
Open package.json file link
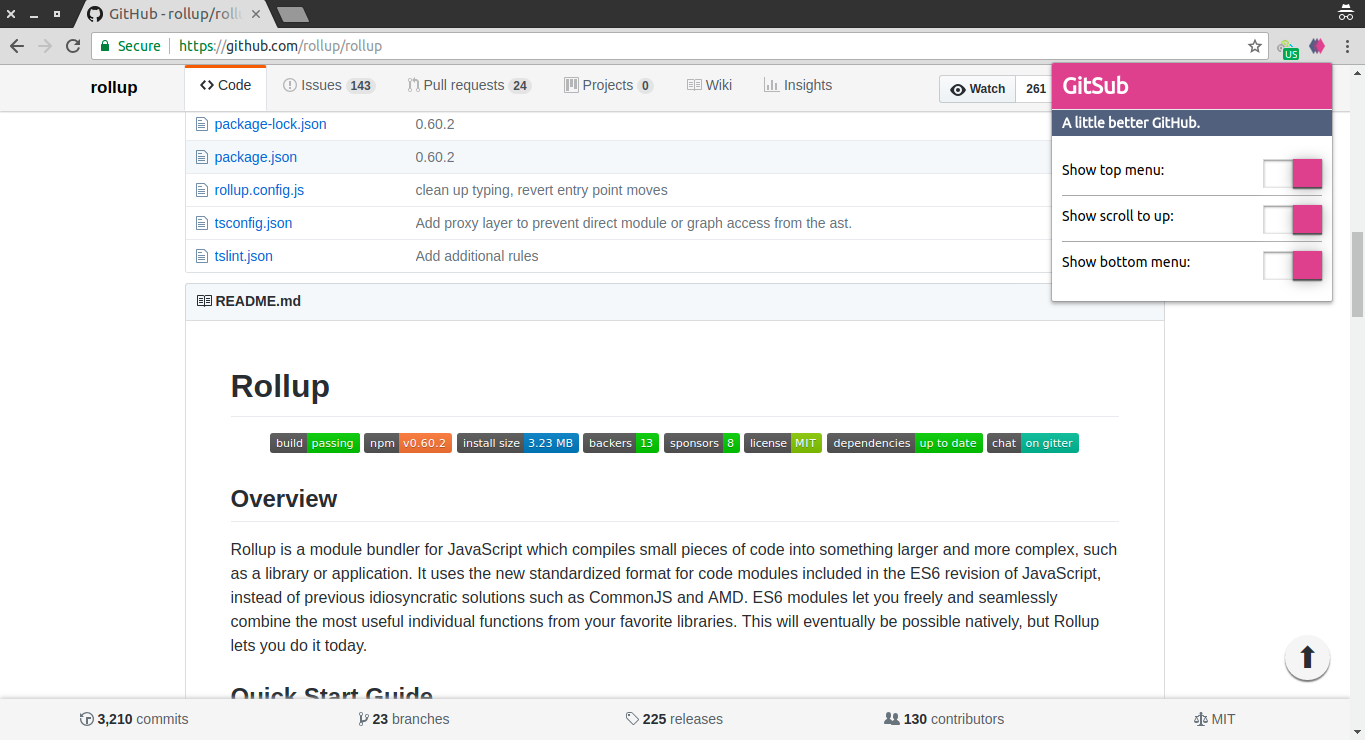[x=255, y=157]
